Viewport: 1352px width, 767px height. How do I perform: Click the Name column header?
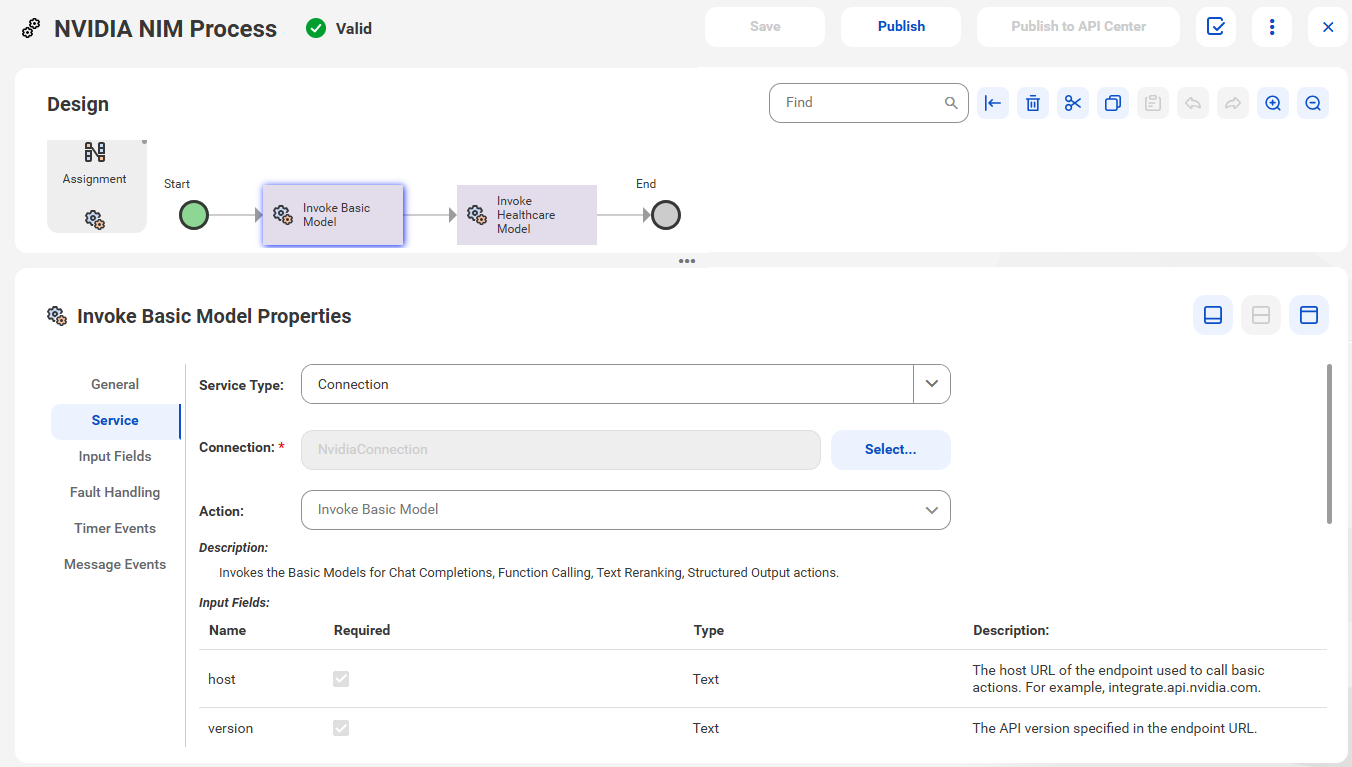[227, 630]
